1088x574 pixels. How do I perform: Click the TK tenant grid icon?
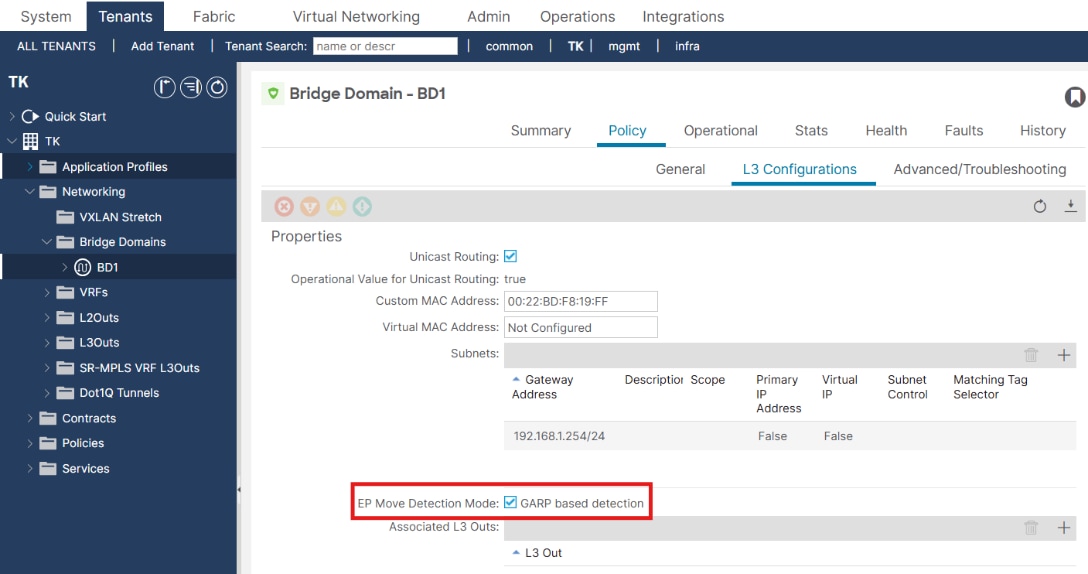click(31, 142)
